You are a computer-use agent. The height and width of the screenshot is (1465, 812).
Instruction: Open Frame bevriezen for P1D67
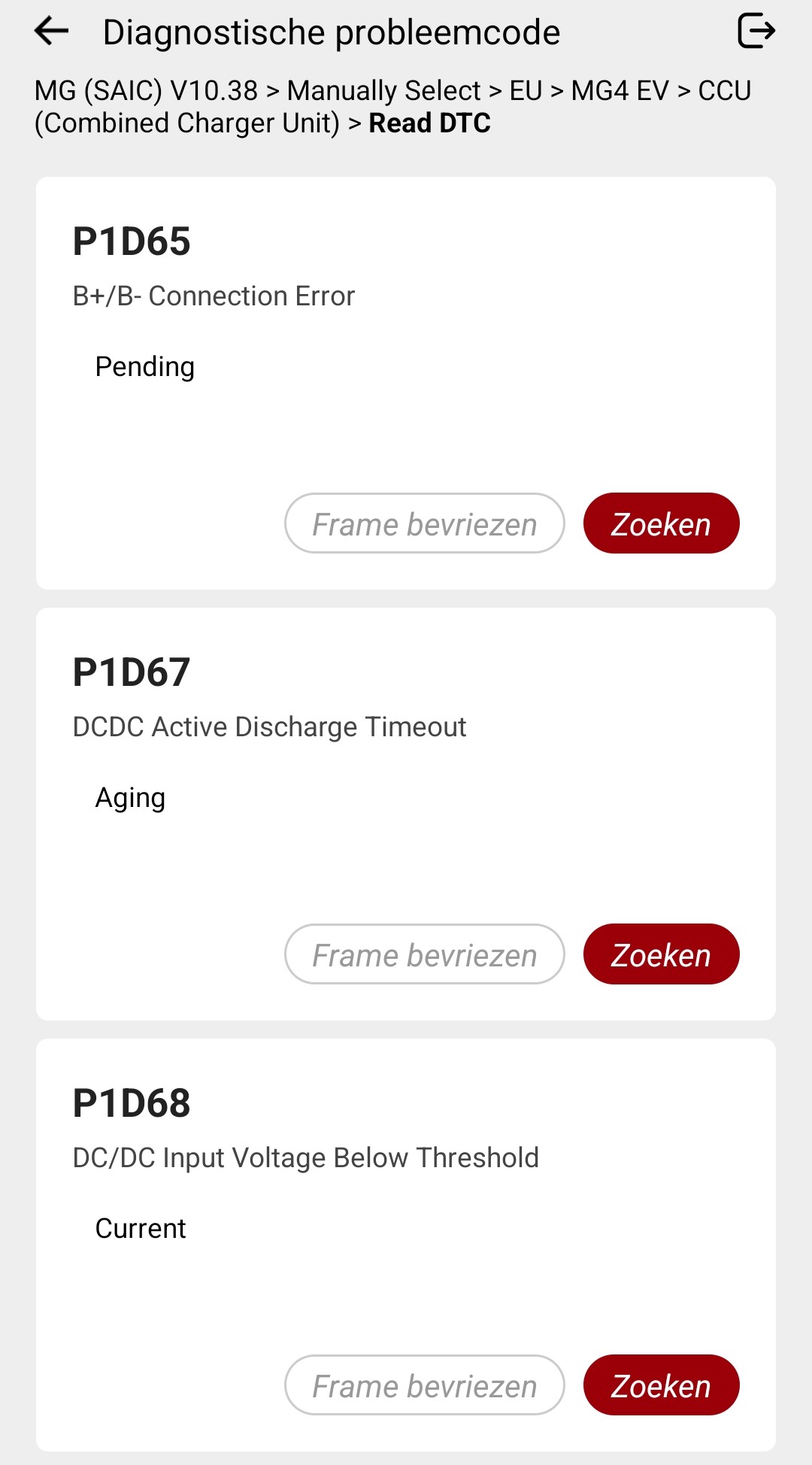424,954
